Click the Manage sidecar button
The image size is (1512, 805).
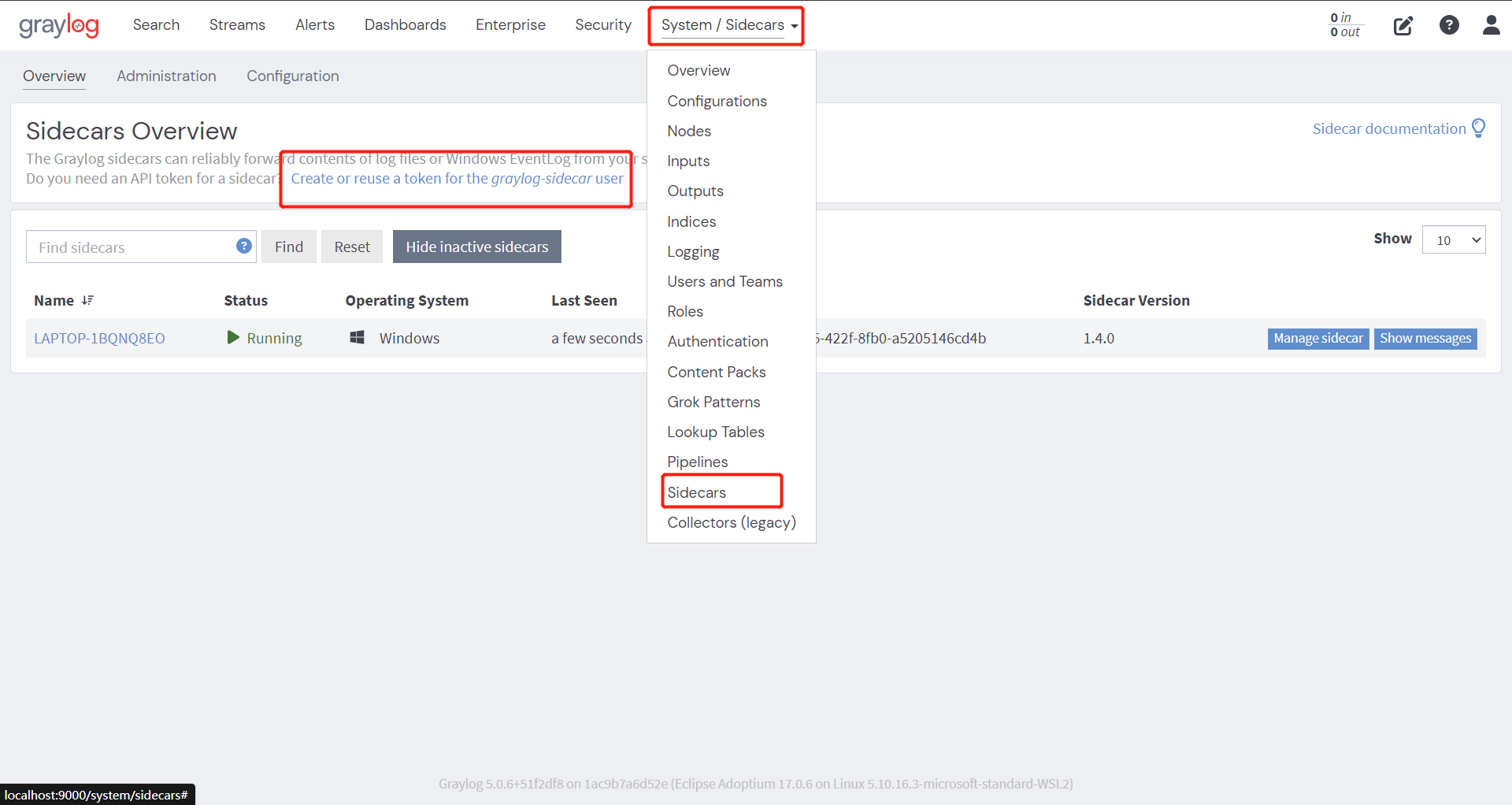[1318, 338]
